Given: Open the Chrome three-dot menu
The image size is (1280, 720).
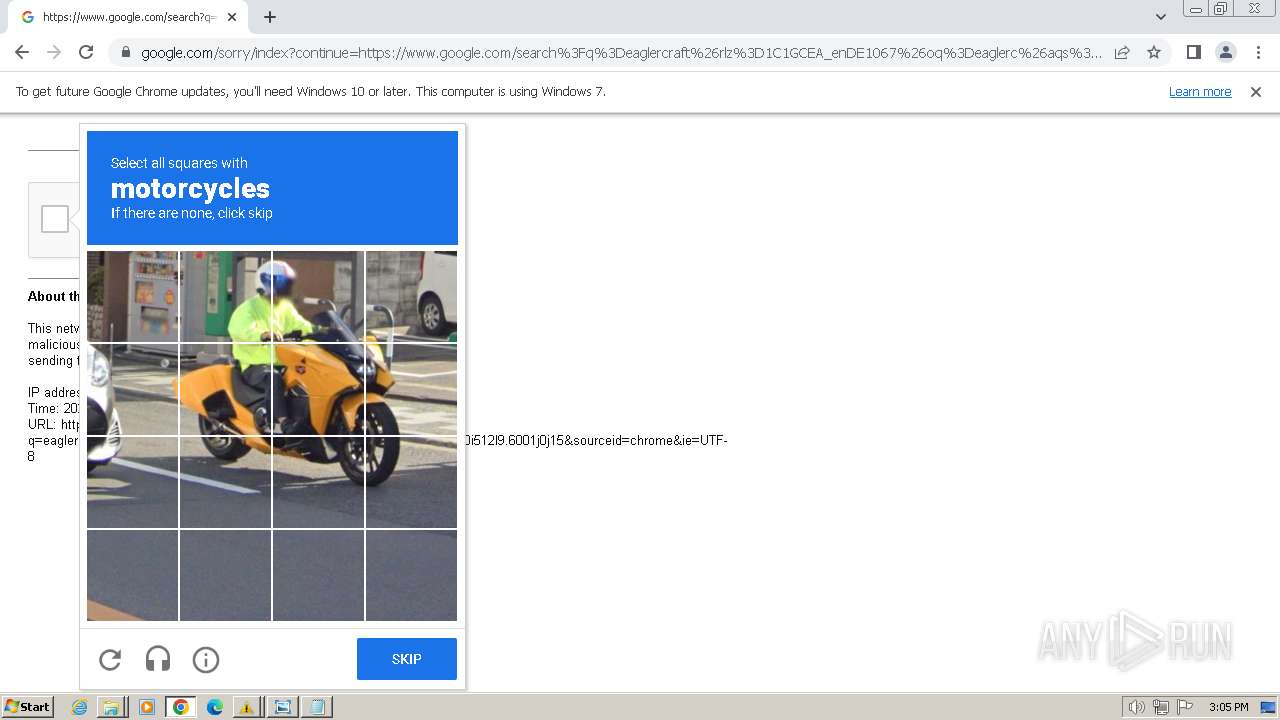Looking at the screenshot, I should tap(1258, 52).
